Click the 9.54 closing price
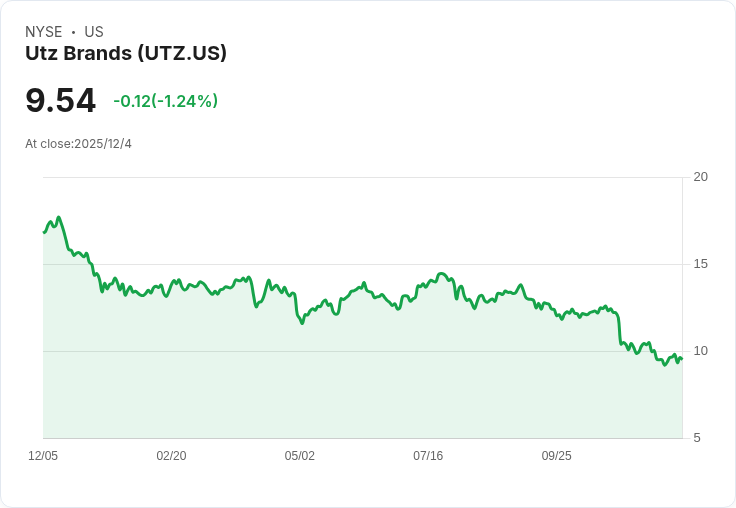The width and height of the screenshot is (736, 508). [x=60, y=100]
